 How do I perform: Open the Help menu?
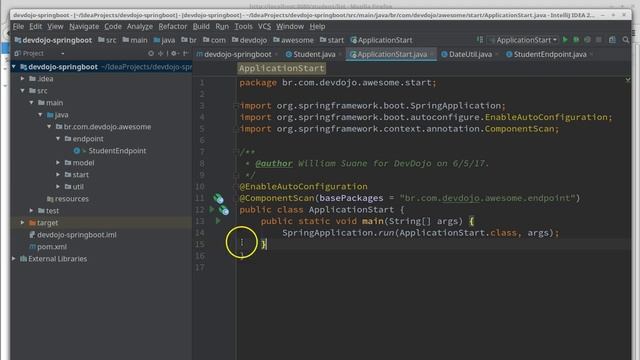click(317, 27)
